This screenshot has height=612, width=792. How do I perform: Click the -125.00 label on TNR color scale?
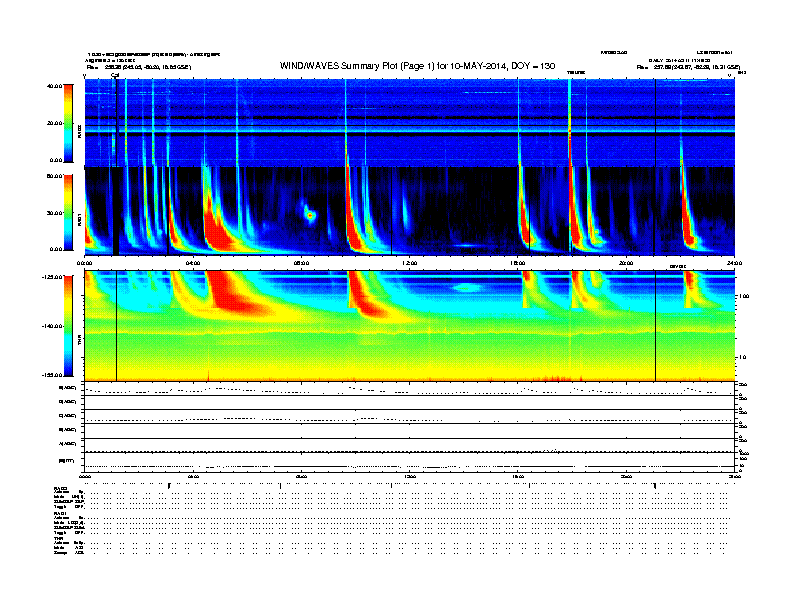pyautogui.click(x=52, y=277)
